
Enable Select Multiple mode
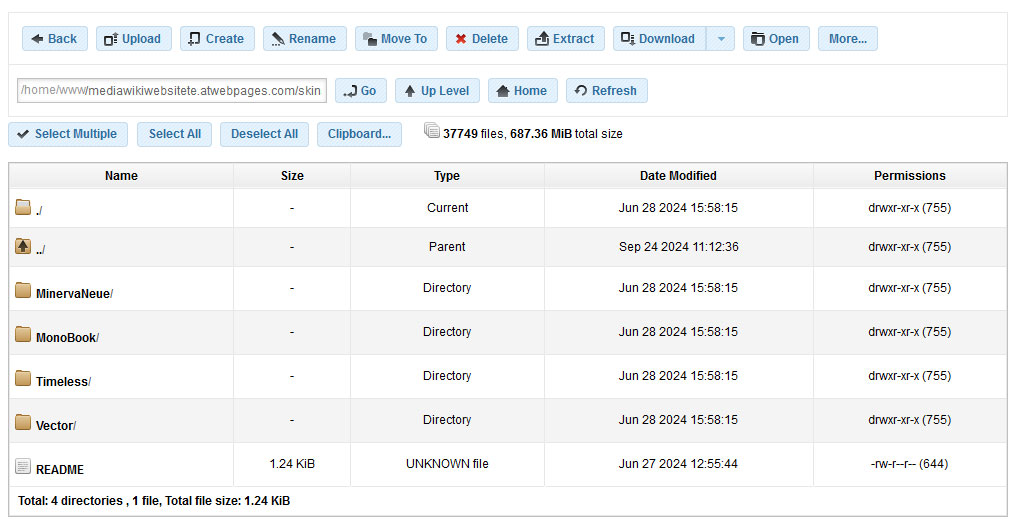(x=67, y=134)
